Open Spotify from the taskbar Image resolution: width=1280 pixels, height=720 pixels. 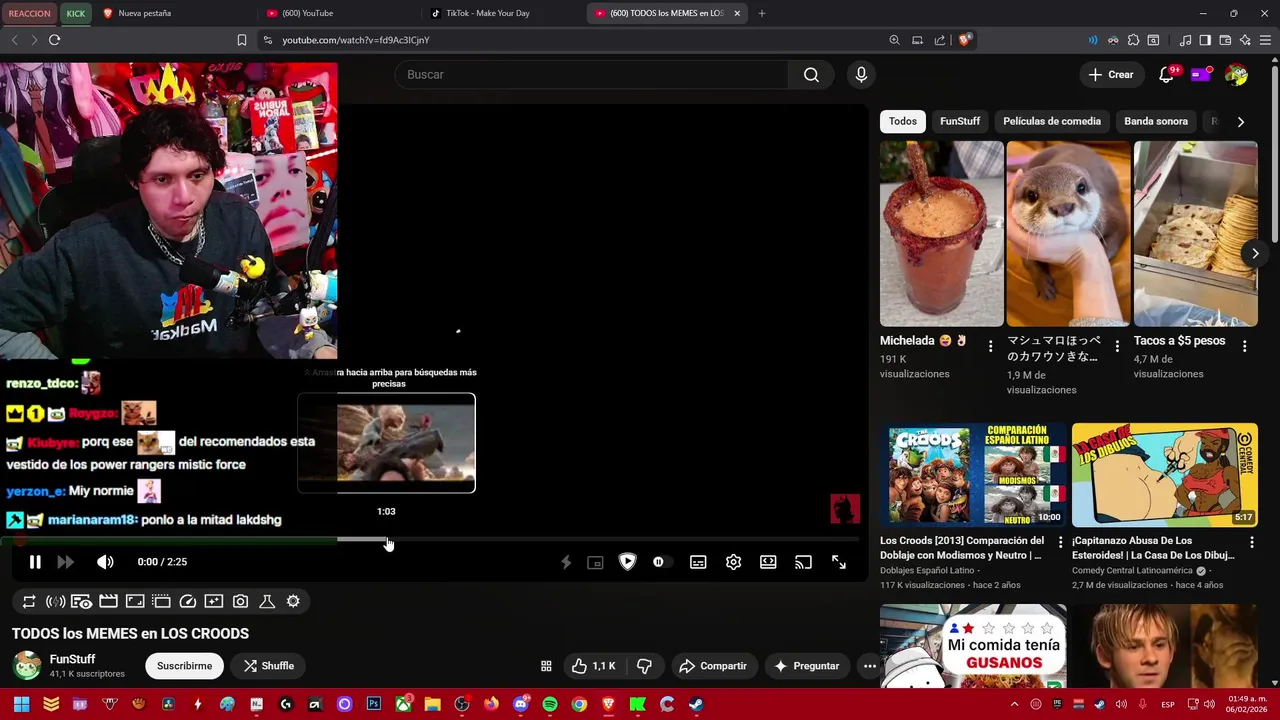point(549,704)
